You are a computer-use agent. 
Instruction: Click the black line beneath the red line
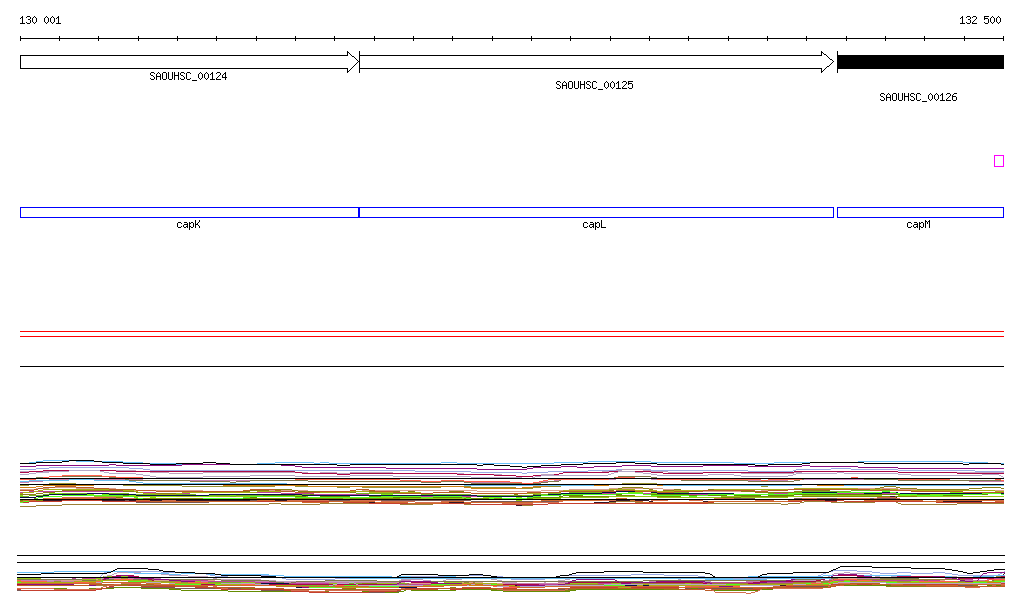click(512, 366)
